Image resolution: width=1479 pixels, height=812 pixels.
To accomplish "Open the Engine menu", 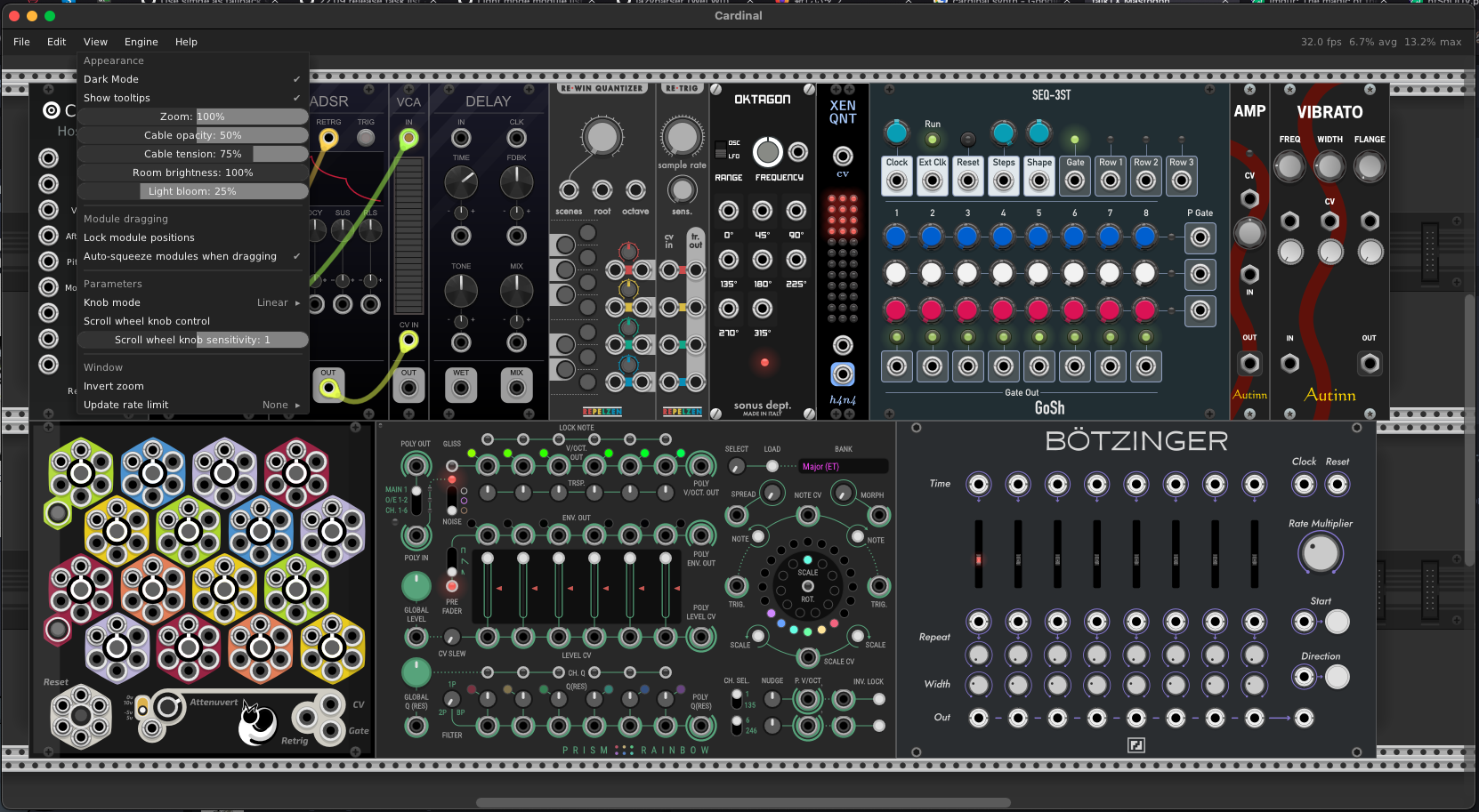I will tap(141, 42).
